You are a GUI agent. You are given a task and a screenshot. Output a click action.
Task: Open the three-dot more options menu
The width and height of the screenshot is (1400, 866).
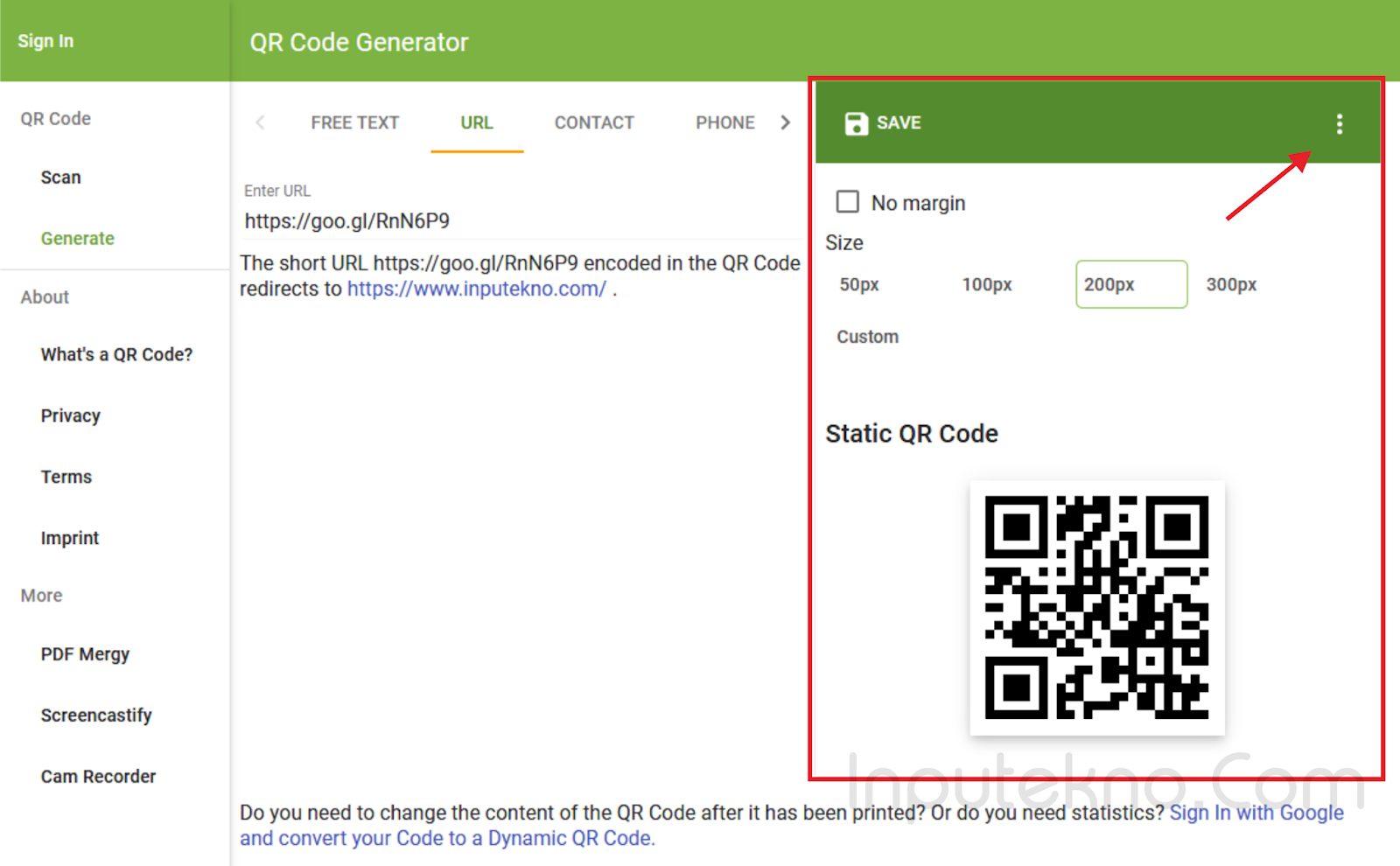[x=1339, y=123]
